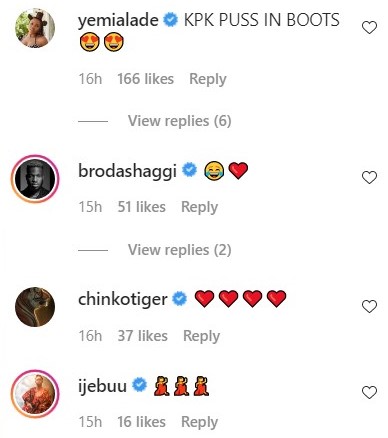Like yemialade's comment with the heart icon

369,27
